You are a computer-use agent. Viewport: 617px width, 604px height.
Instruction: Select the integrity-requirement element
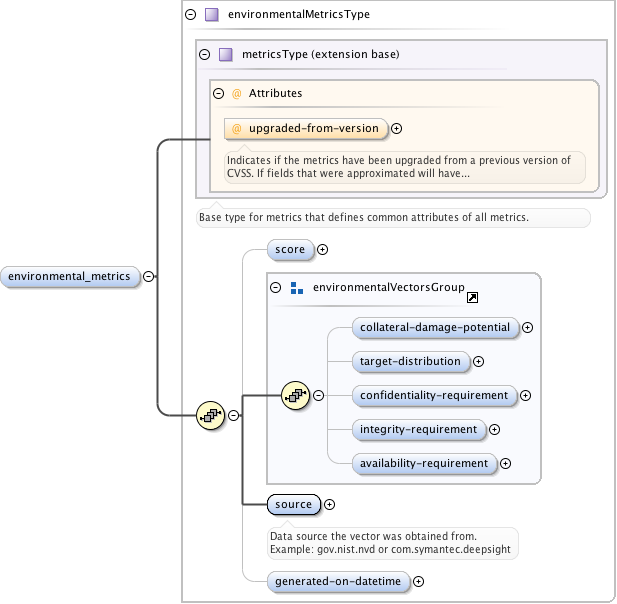[x=418, y=429]
